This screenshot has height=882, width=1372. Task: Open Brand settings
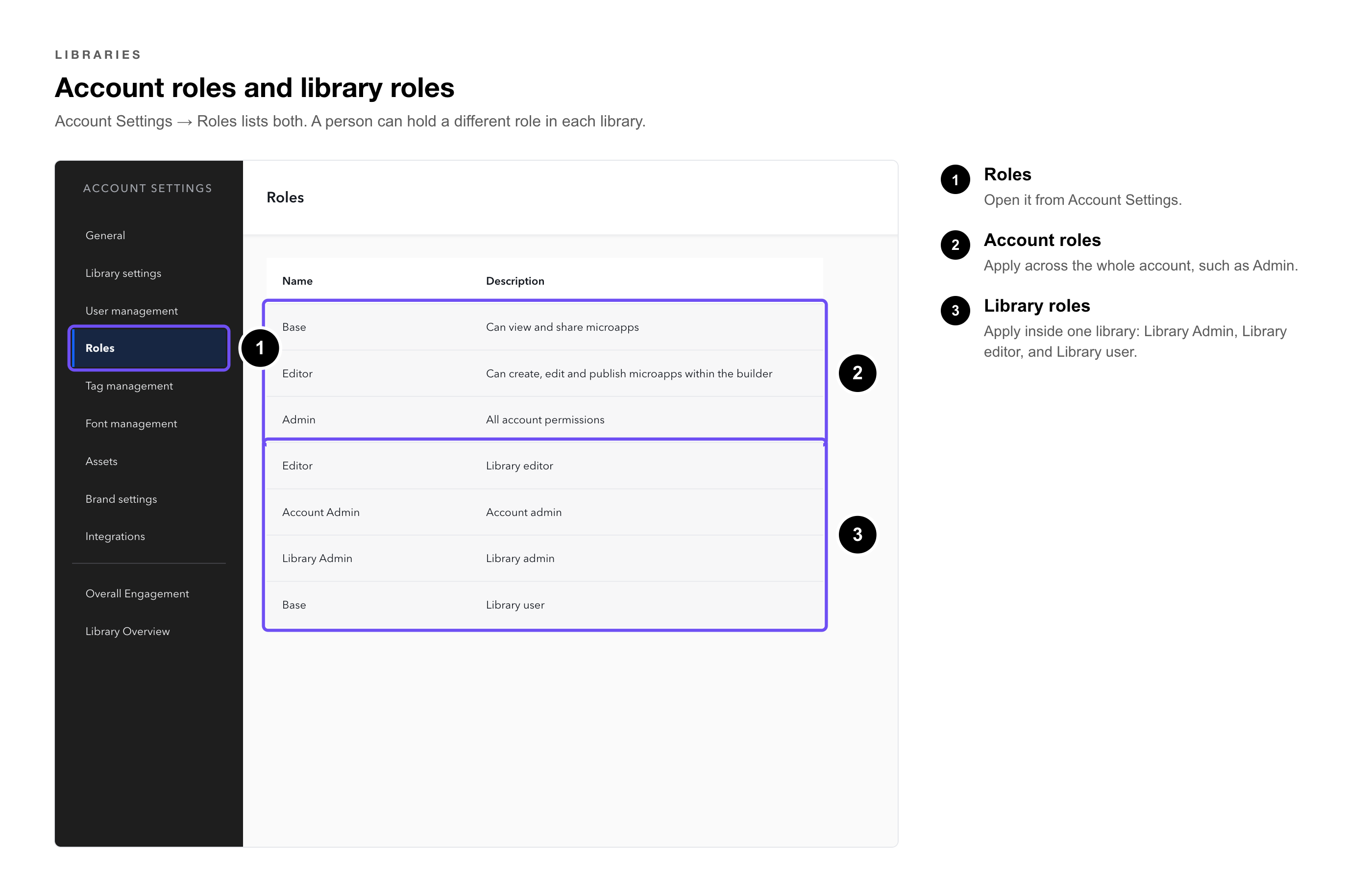click(x=121, y=499)
